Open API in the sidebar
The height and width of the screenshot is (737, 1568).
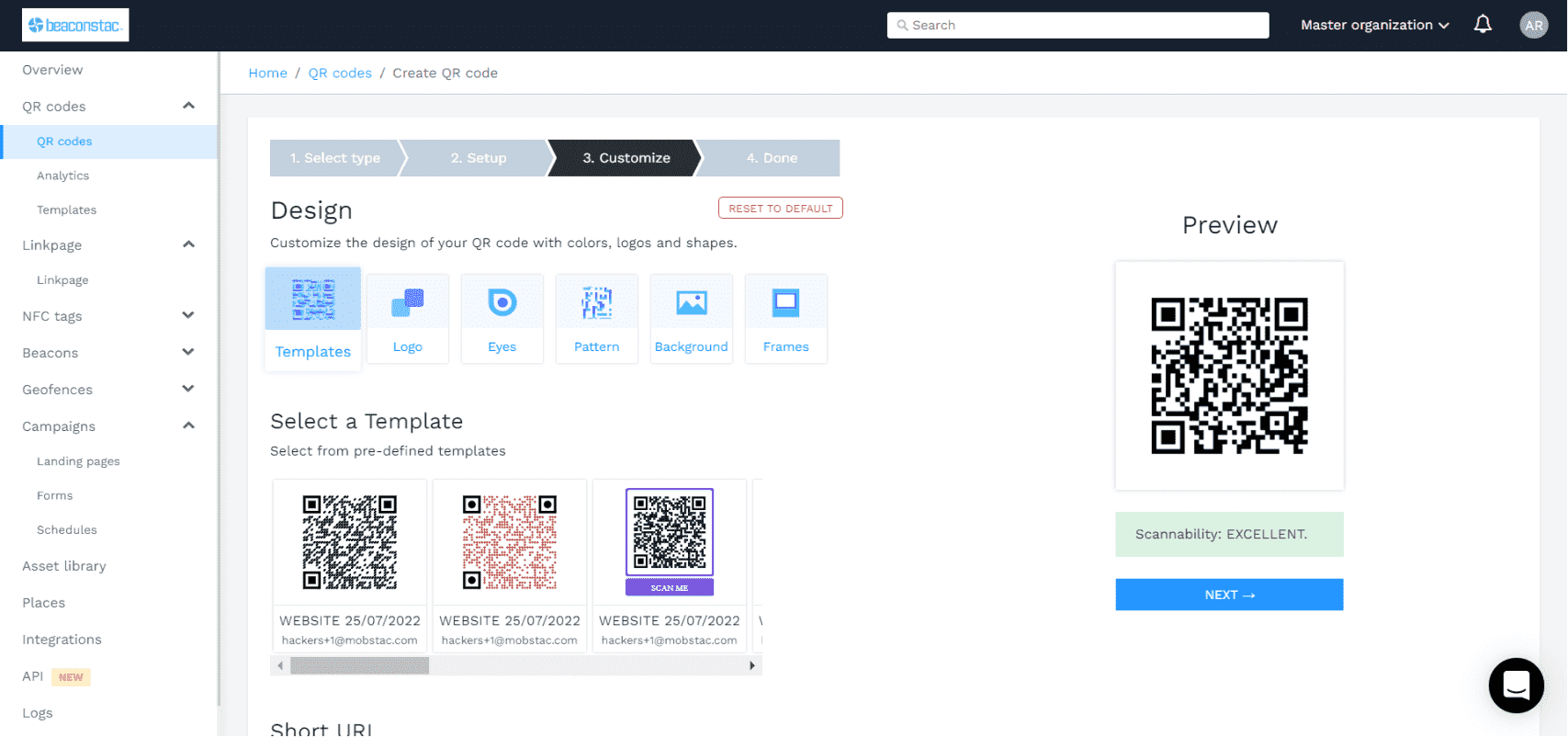(32, 676)
